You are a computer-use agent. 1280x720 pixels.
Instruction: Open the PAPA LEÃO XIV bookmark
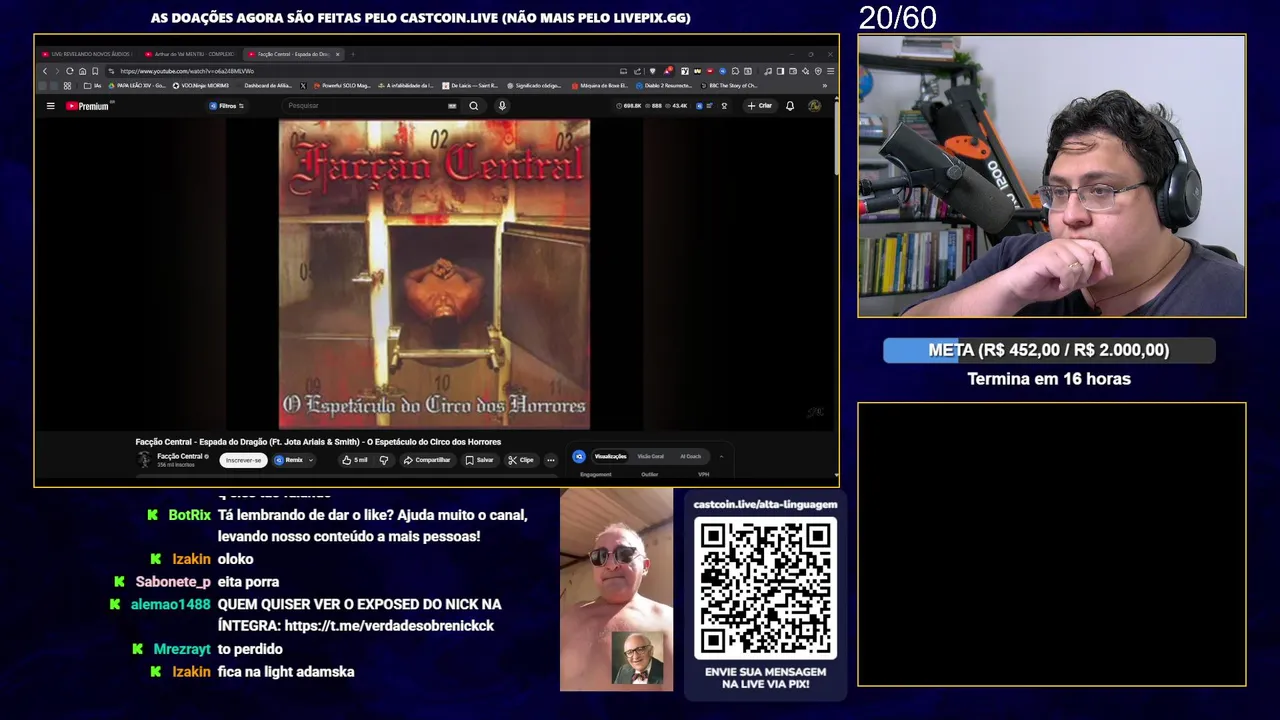pyautogui.click(x=137, y=86)
